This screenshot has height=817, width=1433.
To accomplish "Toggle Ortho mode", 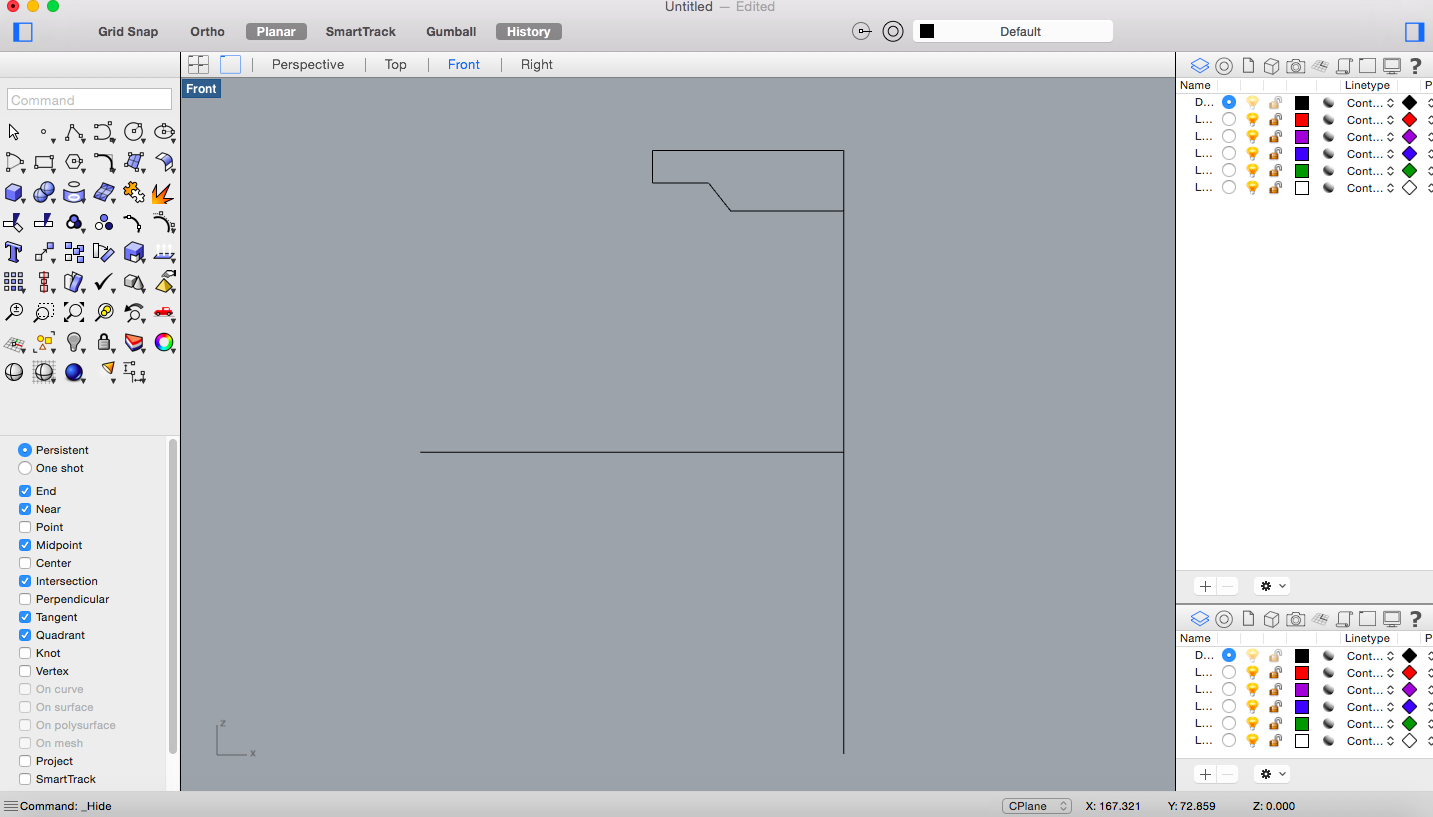I will (x=207, y=32).
